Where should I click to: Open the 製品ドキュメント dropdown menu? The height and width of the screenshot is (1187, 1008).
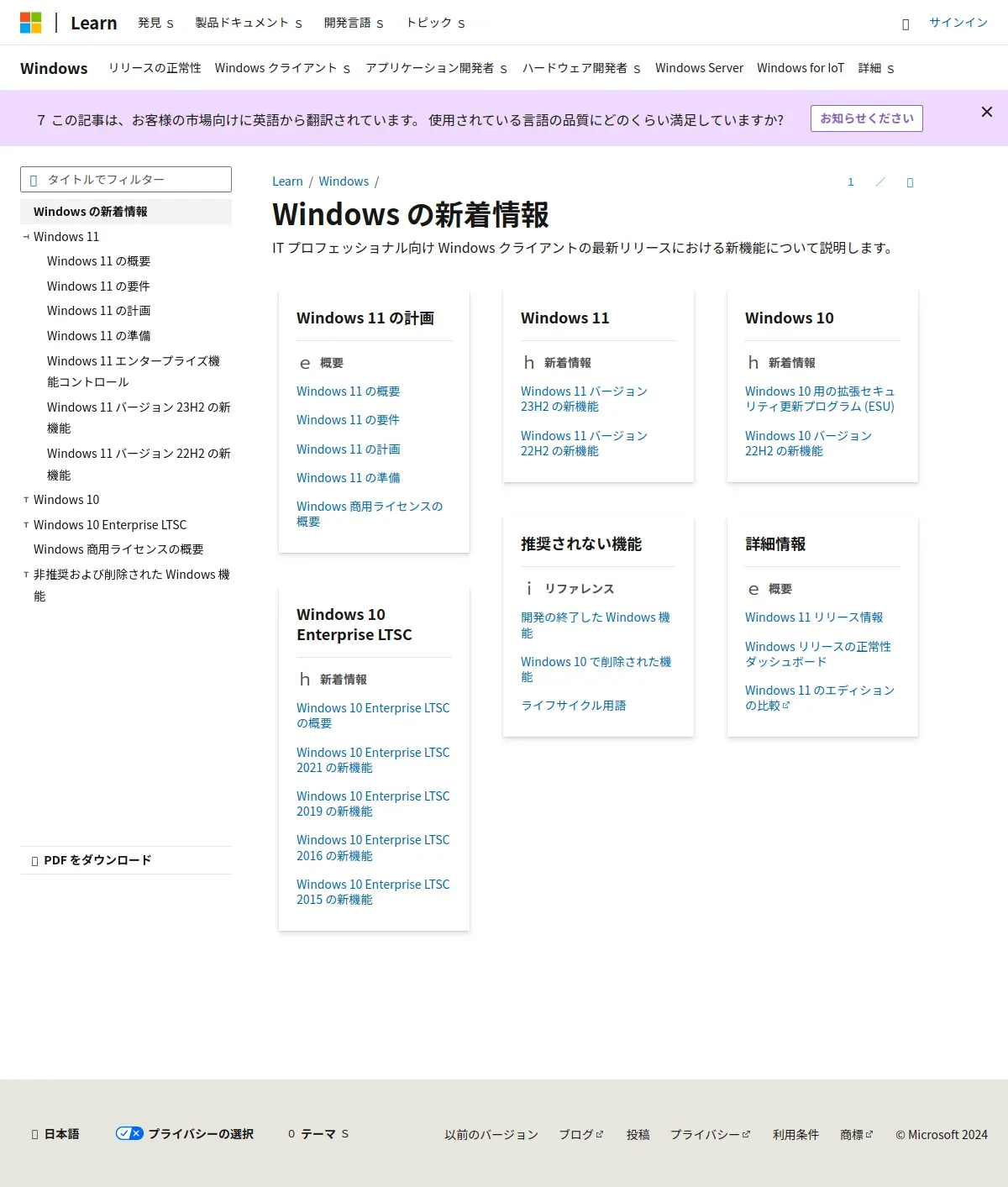coord(249,23)
